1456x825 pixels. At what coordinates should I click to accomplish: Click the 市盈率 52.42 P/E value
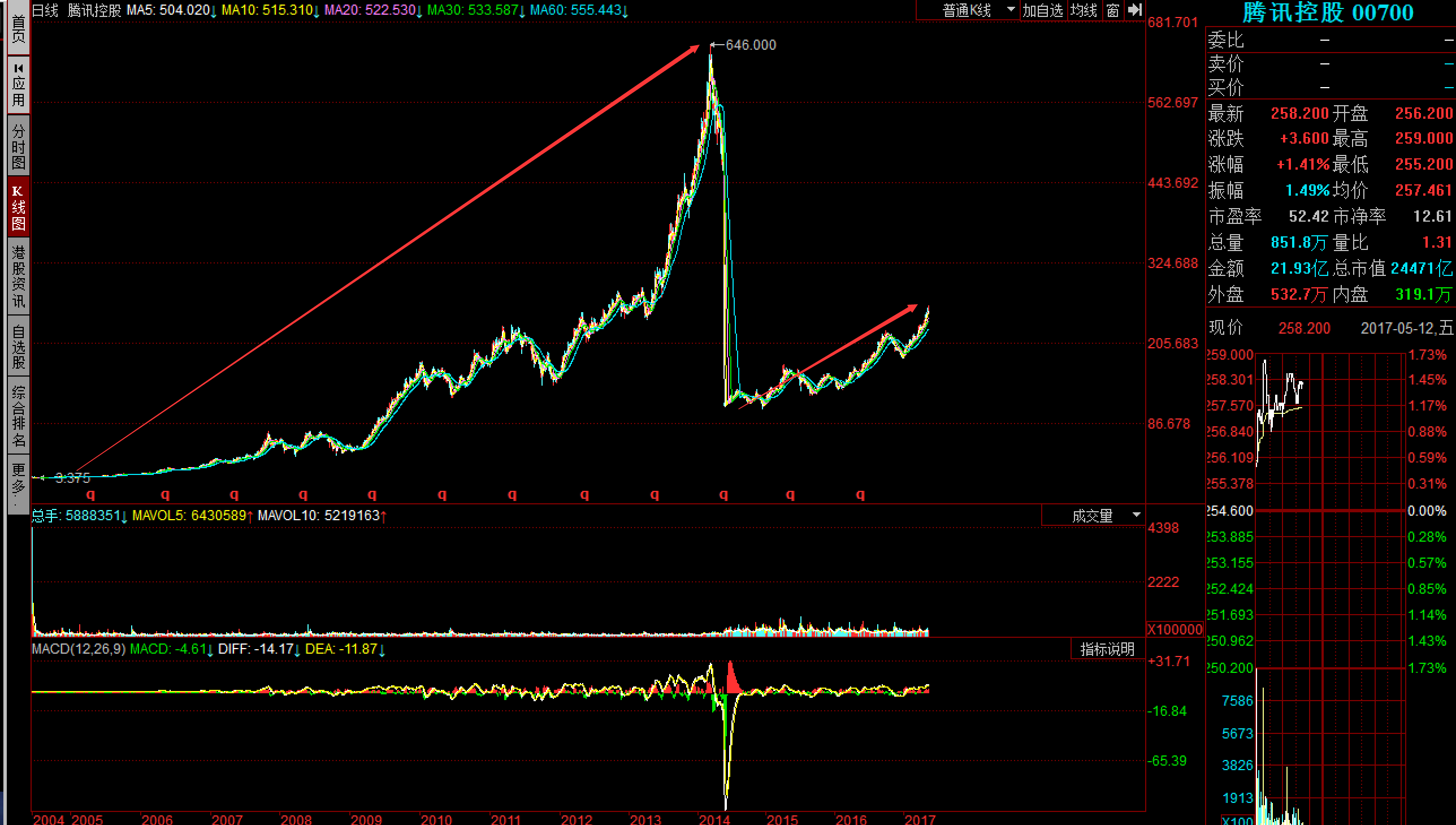1308,217
